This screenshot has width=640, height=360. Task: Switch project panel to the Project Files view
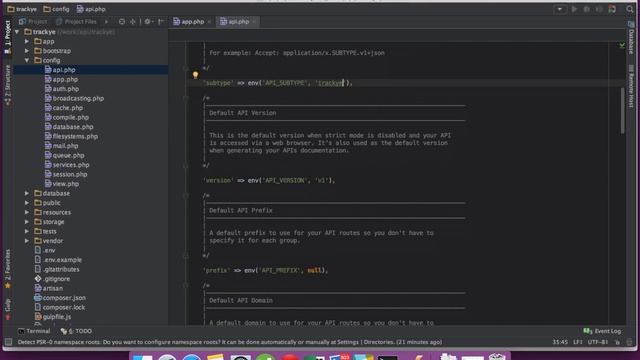point(76,22)
